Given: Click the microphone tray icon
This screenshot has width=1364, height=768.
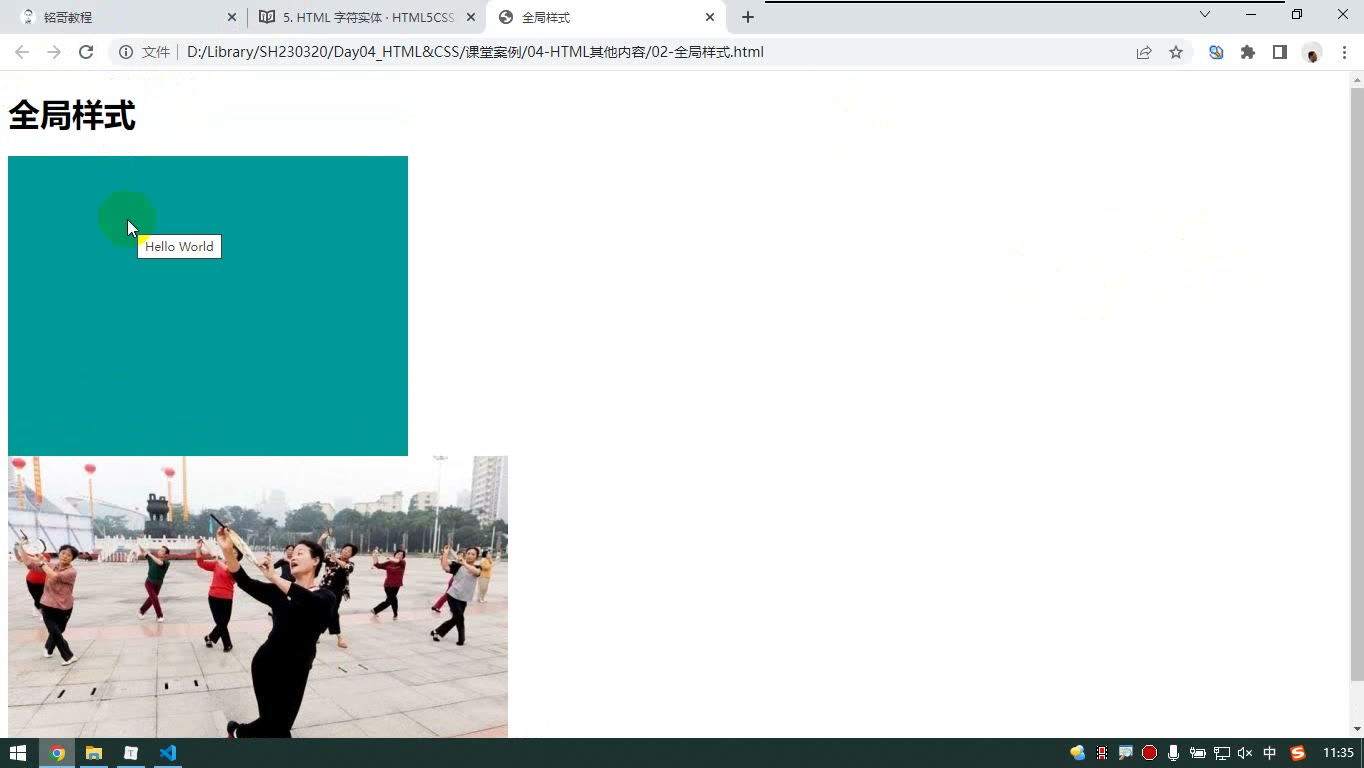Looking at the screenshot, I should (x=1173, y=753).
